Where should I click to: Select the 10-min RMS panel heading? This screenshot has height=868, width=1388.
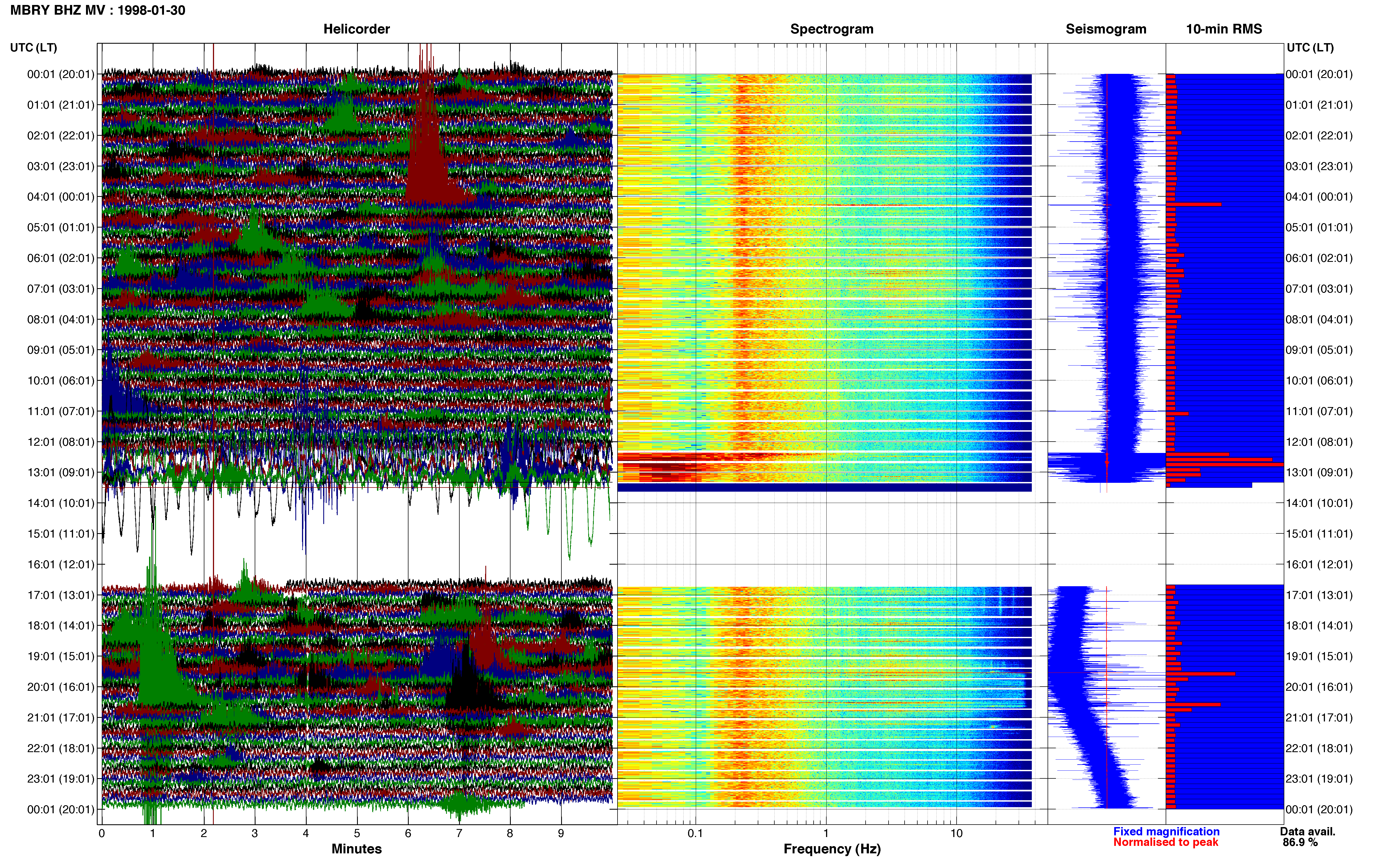coord(1224,29)
